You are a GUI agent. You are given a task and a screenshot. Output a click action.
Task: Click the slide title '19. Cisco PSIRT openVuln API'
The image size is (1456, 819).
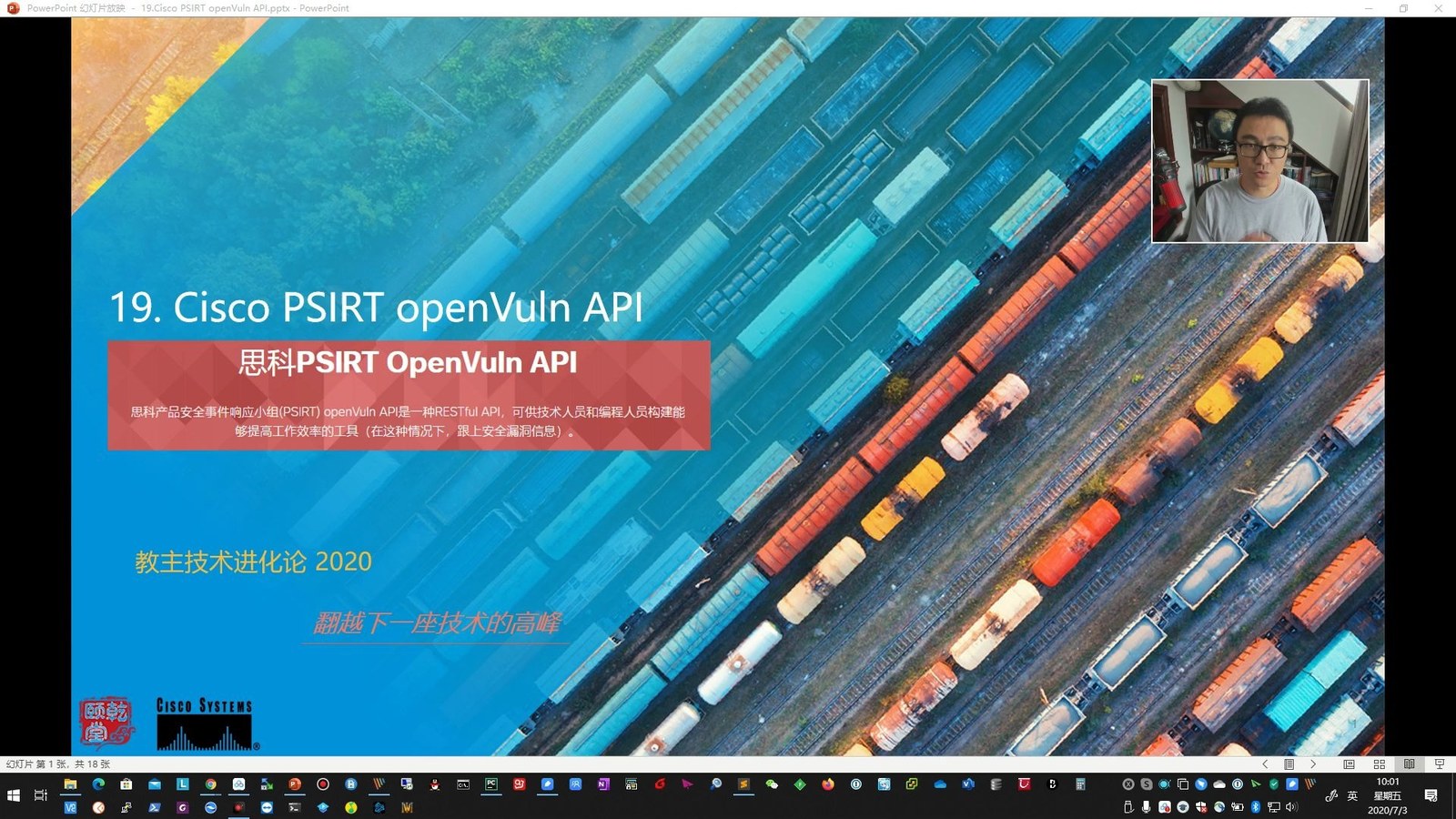point(376,308)
